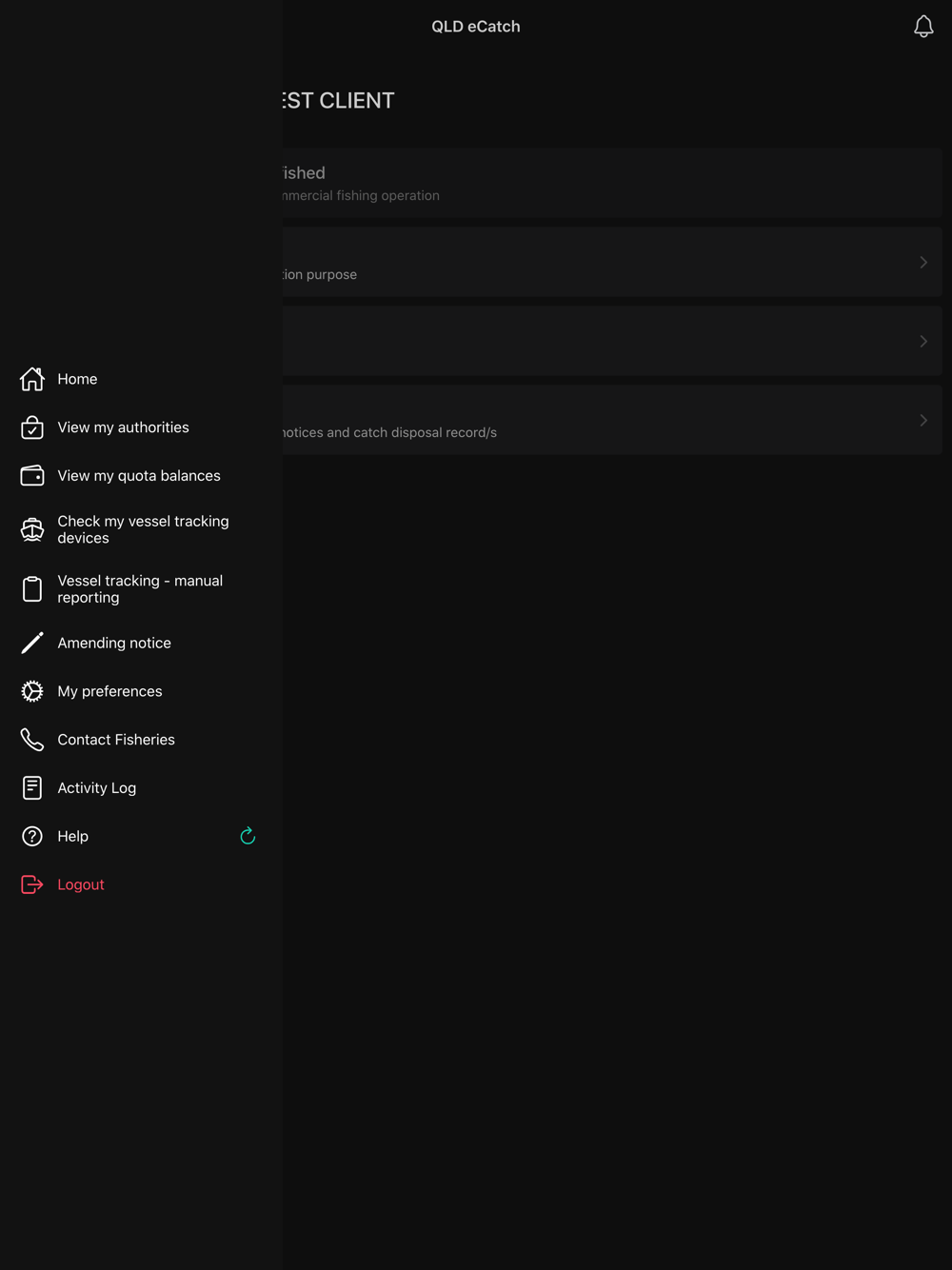
Task: Open the commercial fishing operation card
Action: pyautogui.click(x=612, y=183)
